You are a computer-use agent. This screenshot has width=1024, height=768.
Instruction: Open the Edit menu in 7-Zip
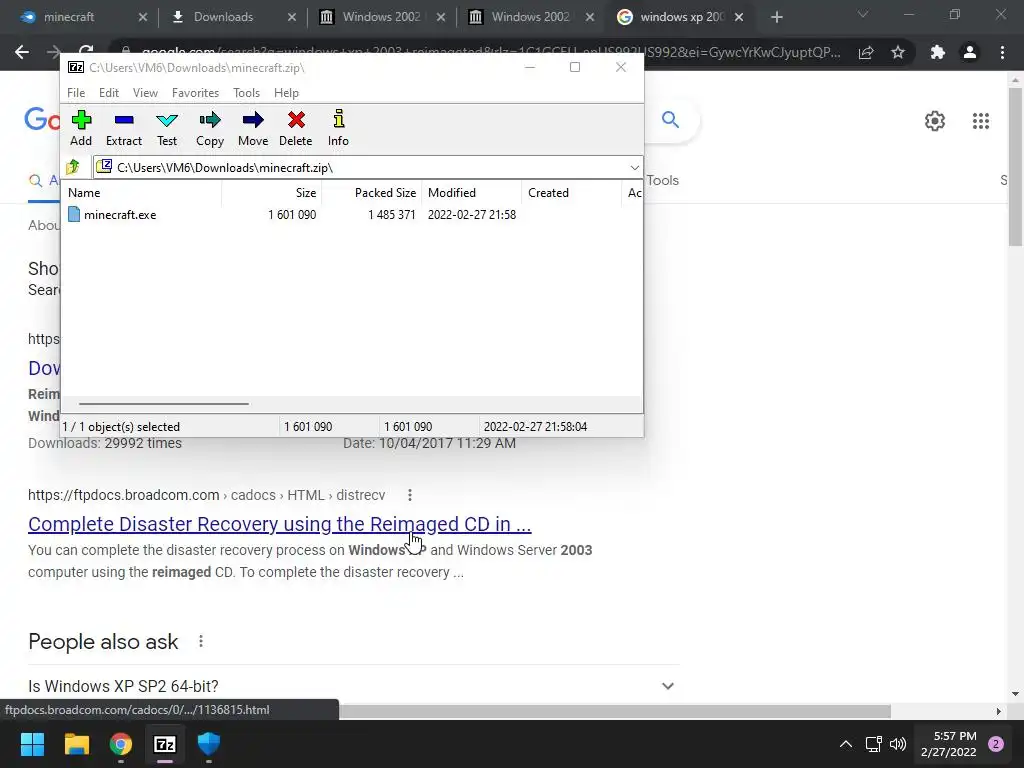[108, 93]
